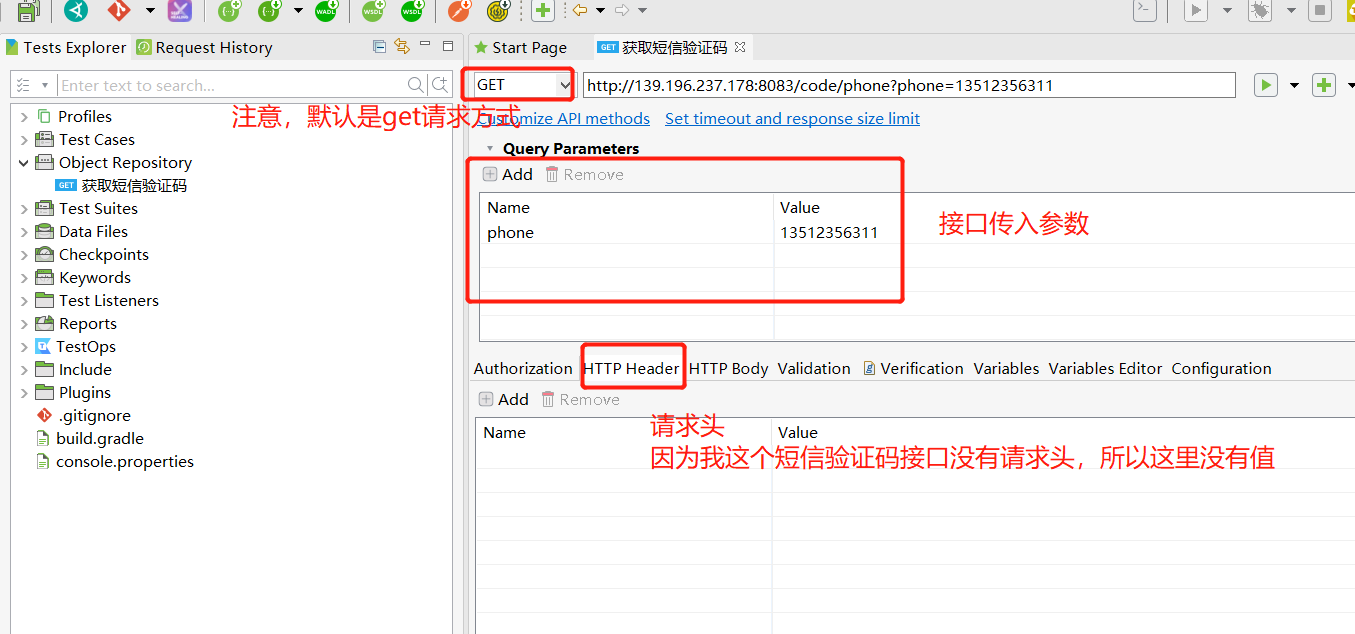Image resolution: width=1355 pixels, height=634 pixels.
Task: Run the request with the green play button
Action: click(x=1265, y=84)
